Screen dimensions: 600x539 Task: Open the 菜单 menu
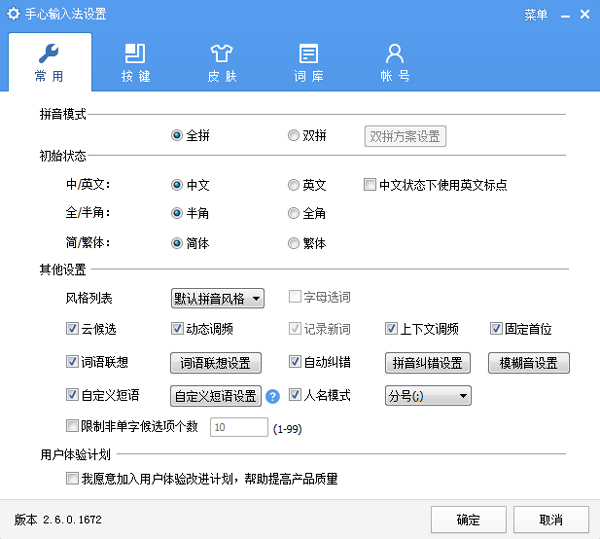tap(536, 15)
